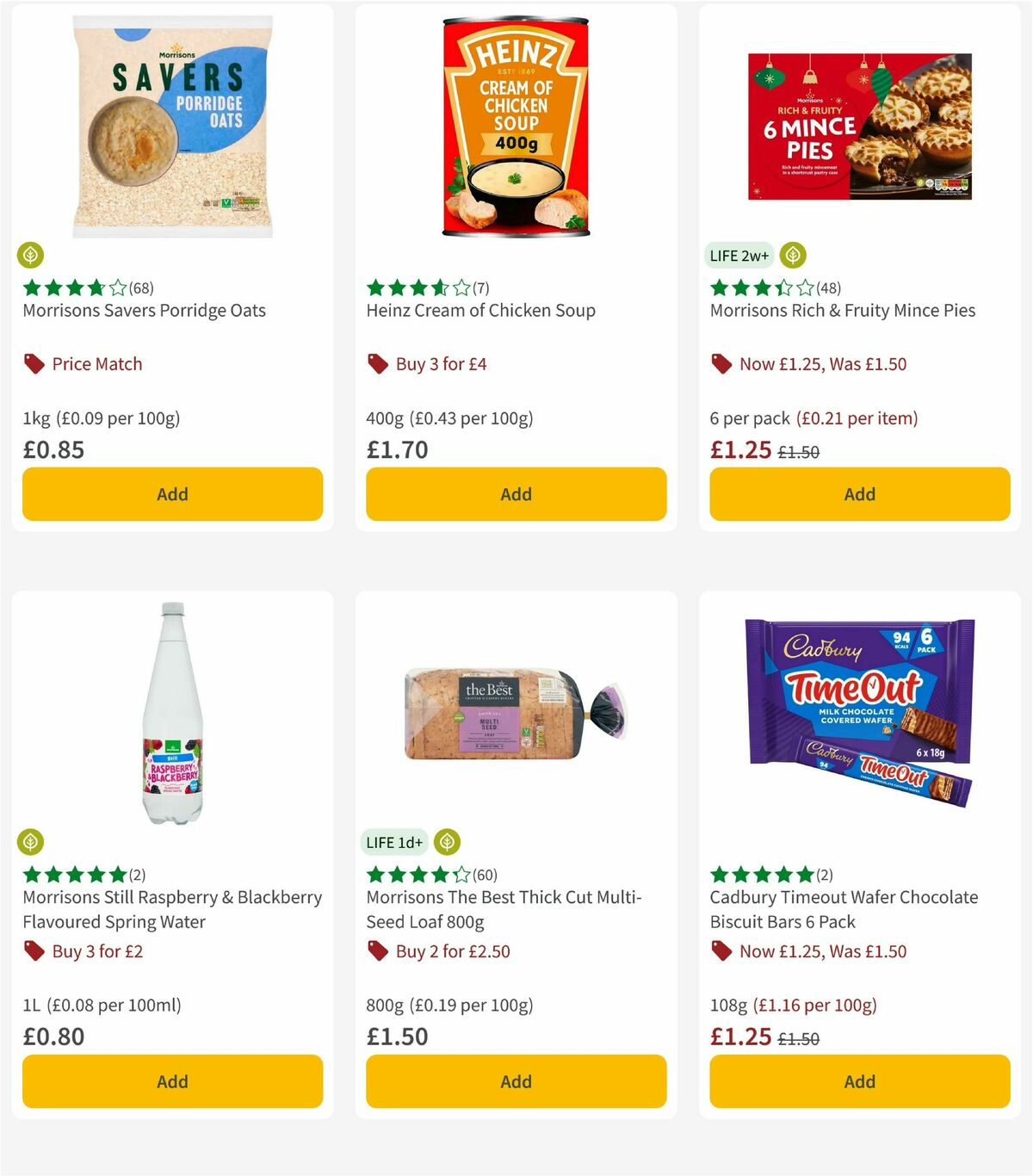
Task: Click the green leaf icon on Savers Porridge Oats
Action: [31, 256]
